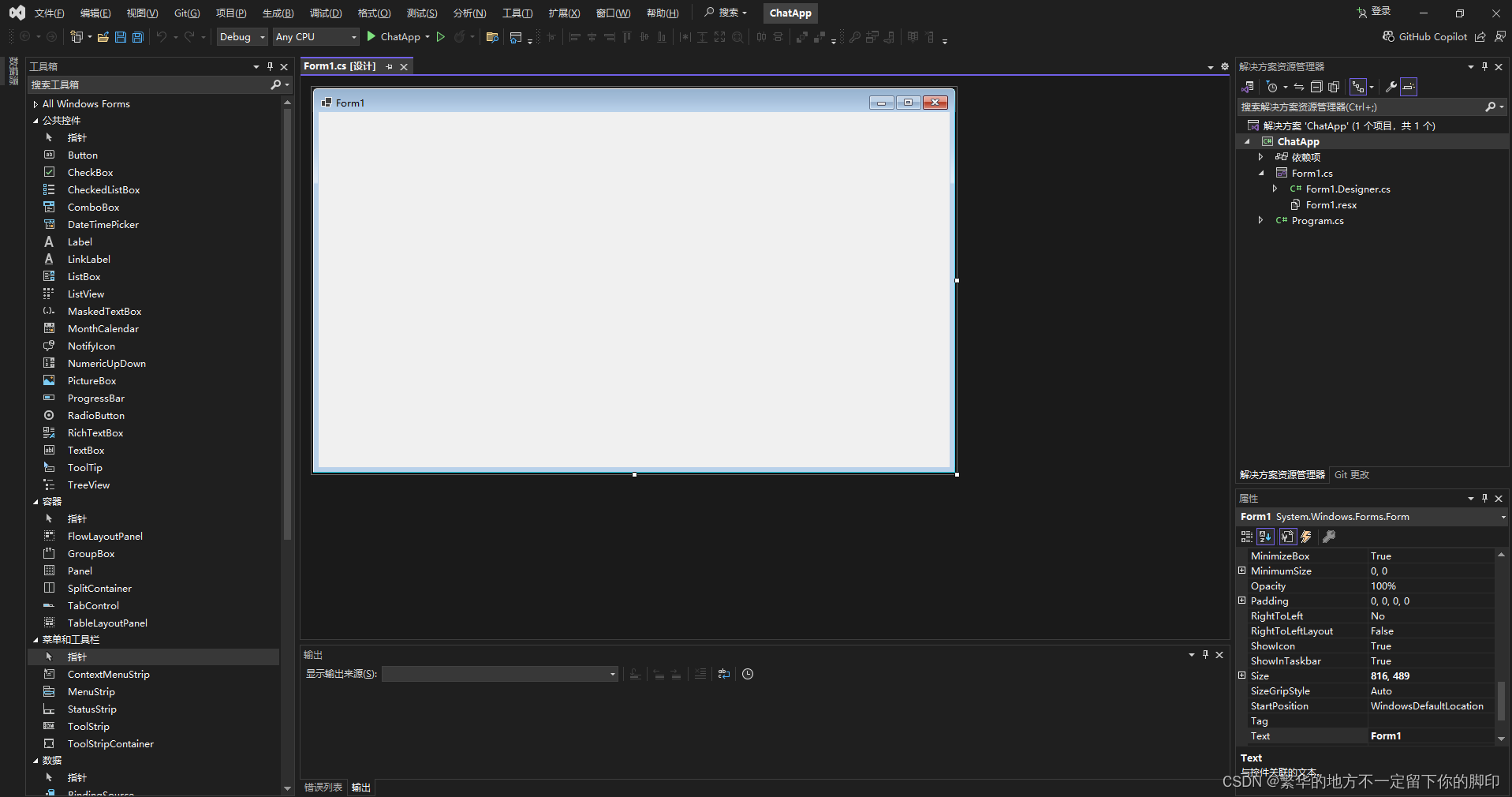Click Events lightning bolt icon in Properties
Screen dimensions: 1512x797
click(1307, 537)
